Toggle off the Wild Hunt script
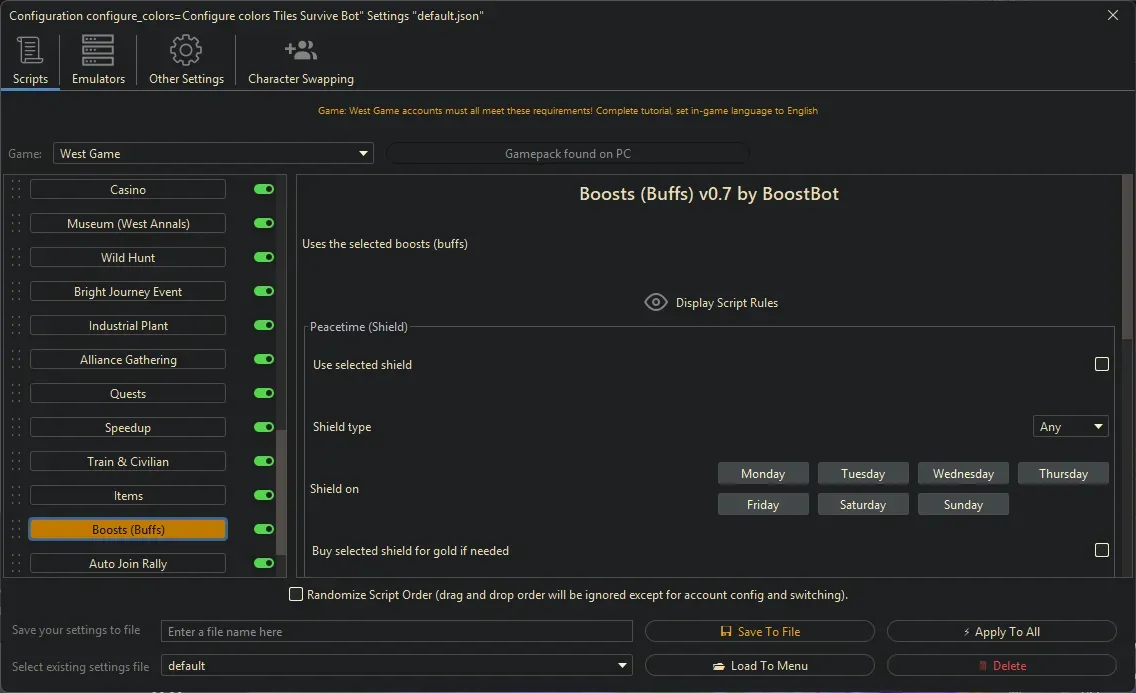Image resolution: width=1136 pixels, height=693 pixels. coord(264,257)
